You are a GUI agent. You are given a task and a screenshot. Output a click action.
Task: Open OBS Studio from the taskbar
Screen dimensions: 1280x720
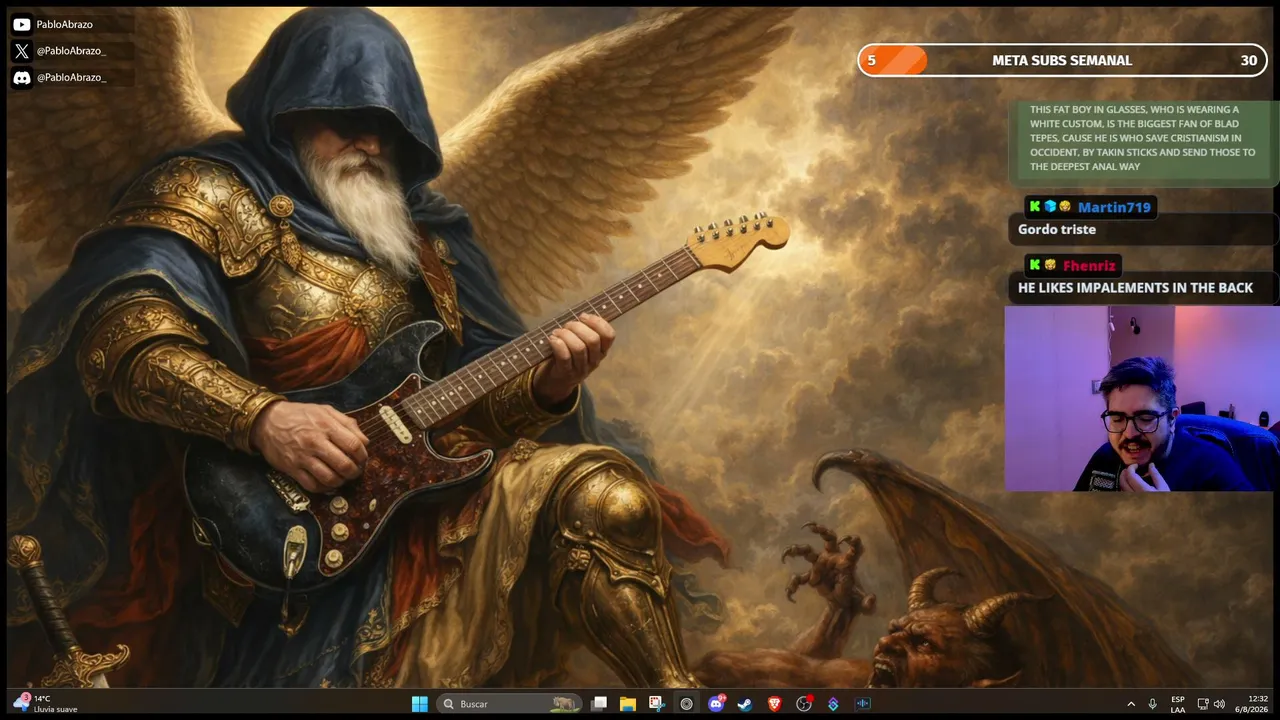pyautogui.click(x=804, y=704)
